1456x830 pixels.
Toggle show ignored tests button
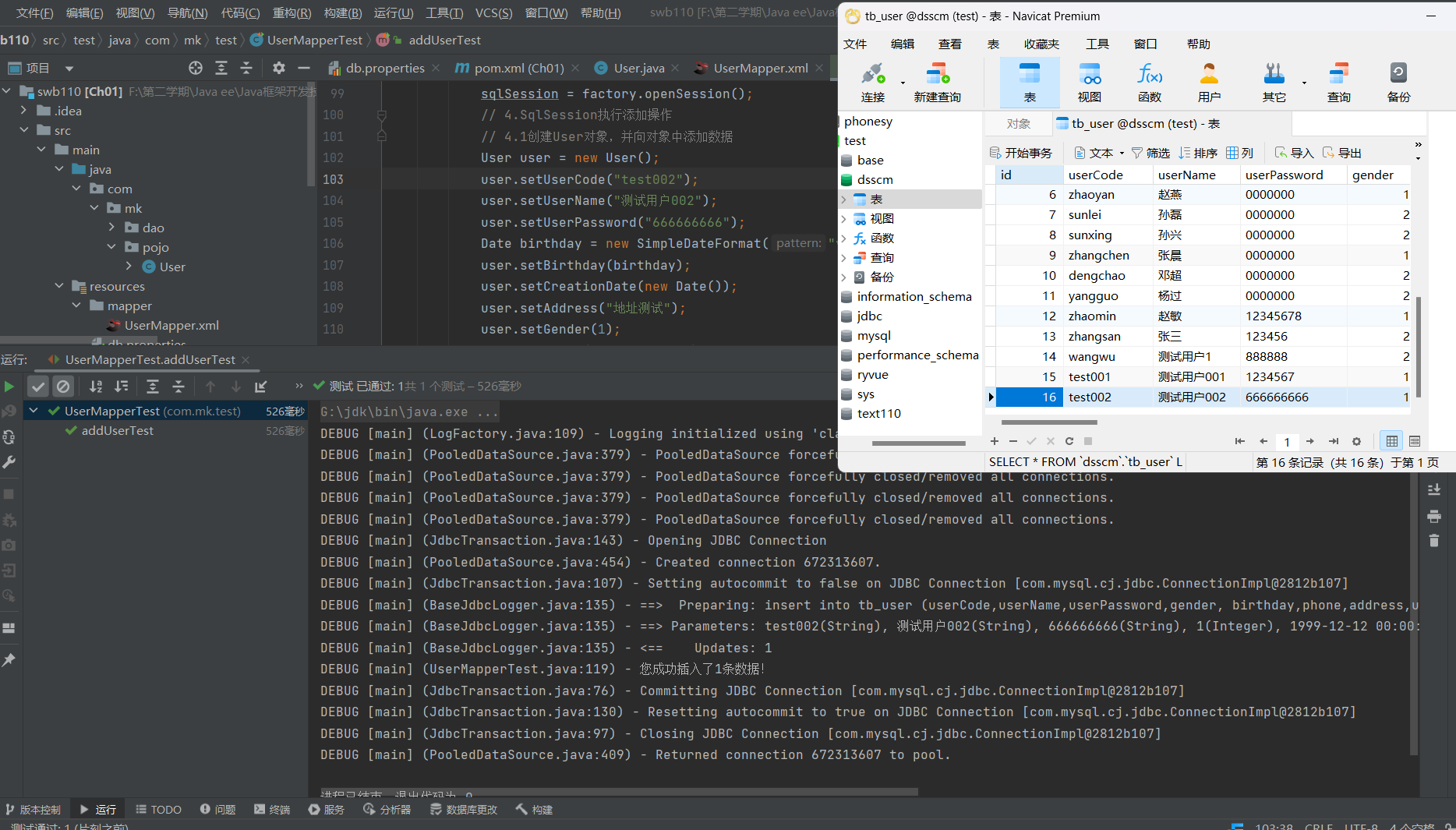[x=63, y=386]
